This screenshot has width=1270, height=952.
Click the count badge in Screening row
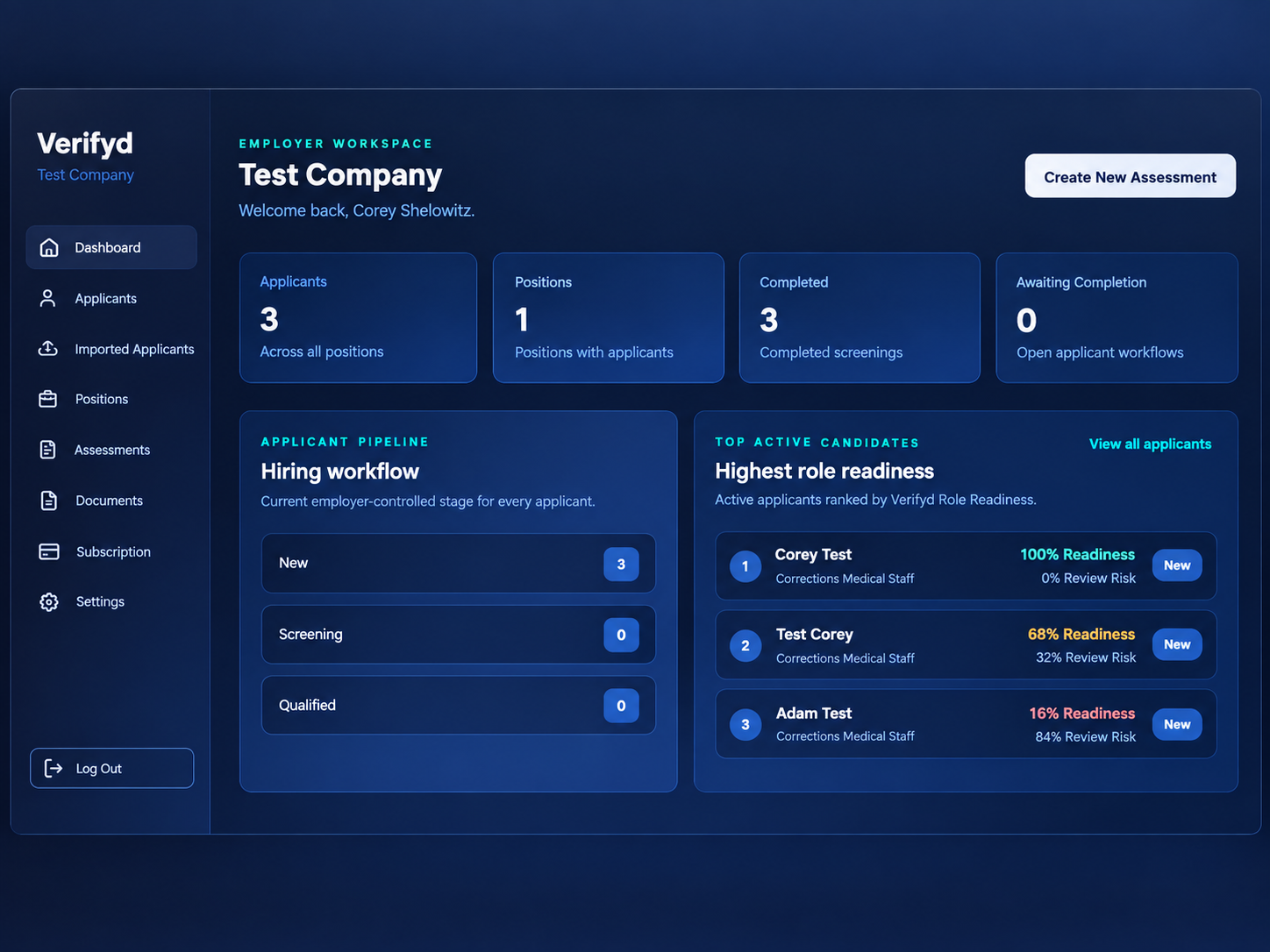tap(621, 635)
